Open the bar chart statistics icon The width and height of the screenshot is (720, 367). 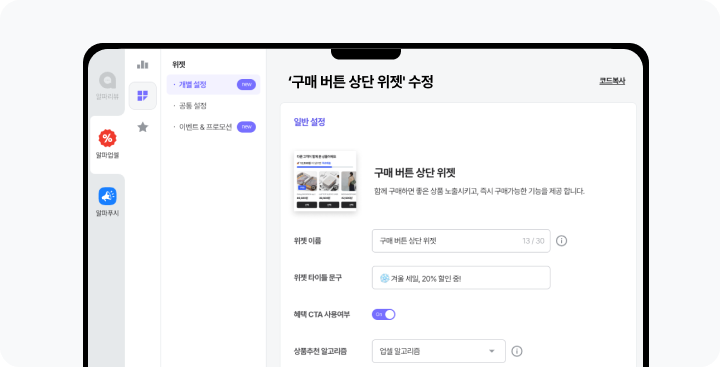143,65
